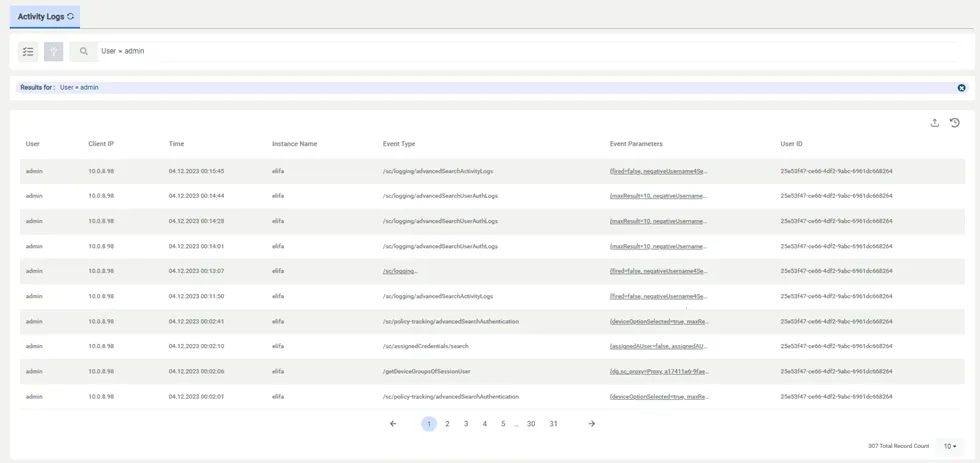Go to page 5
The height and width of the screenshot is (463, 980).
[x=502, y=424]
